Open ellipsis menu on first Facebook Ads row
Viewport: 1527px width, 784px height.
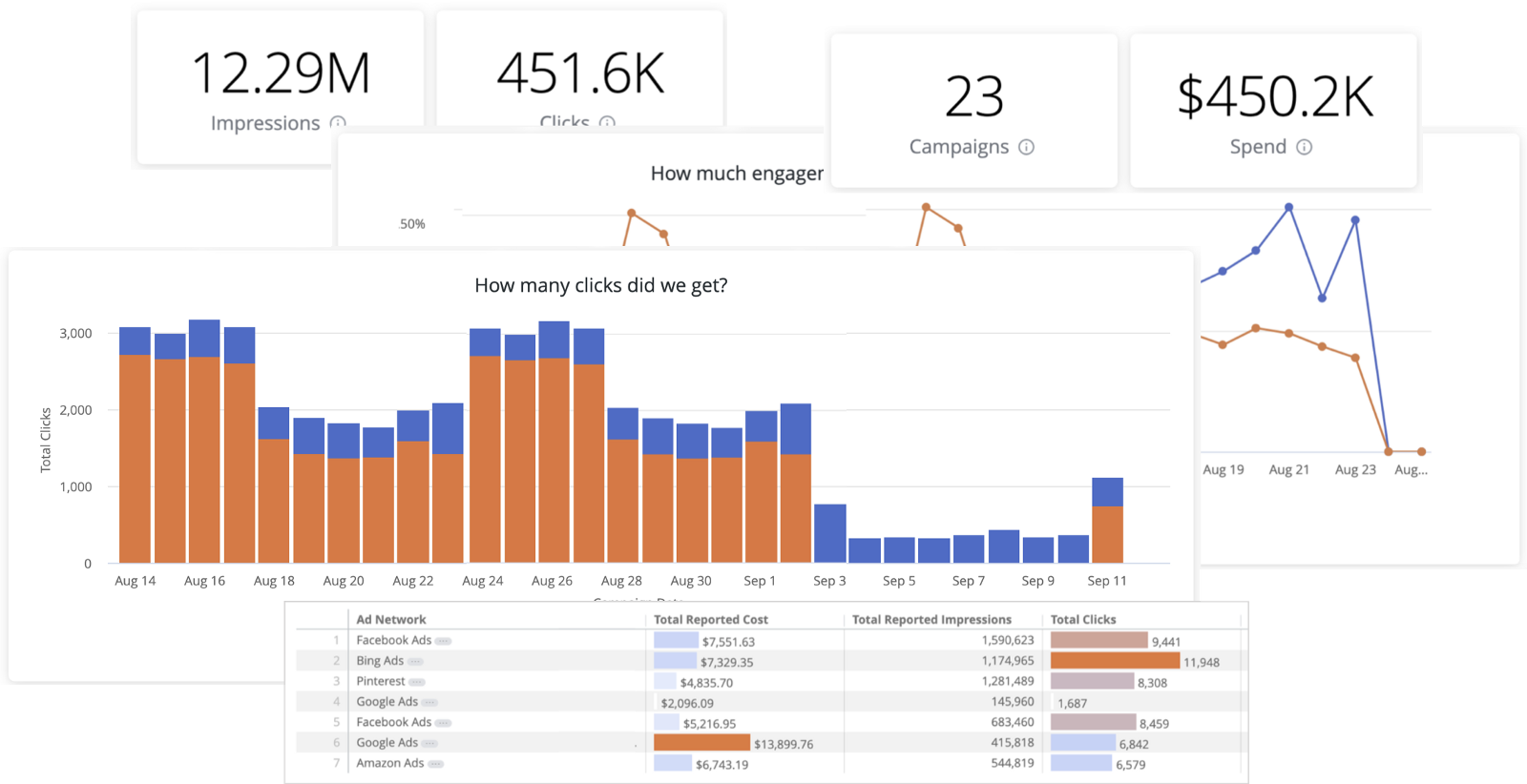pos(443,641)
